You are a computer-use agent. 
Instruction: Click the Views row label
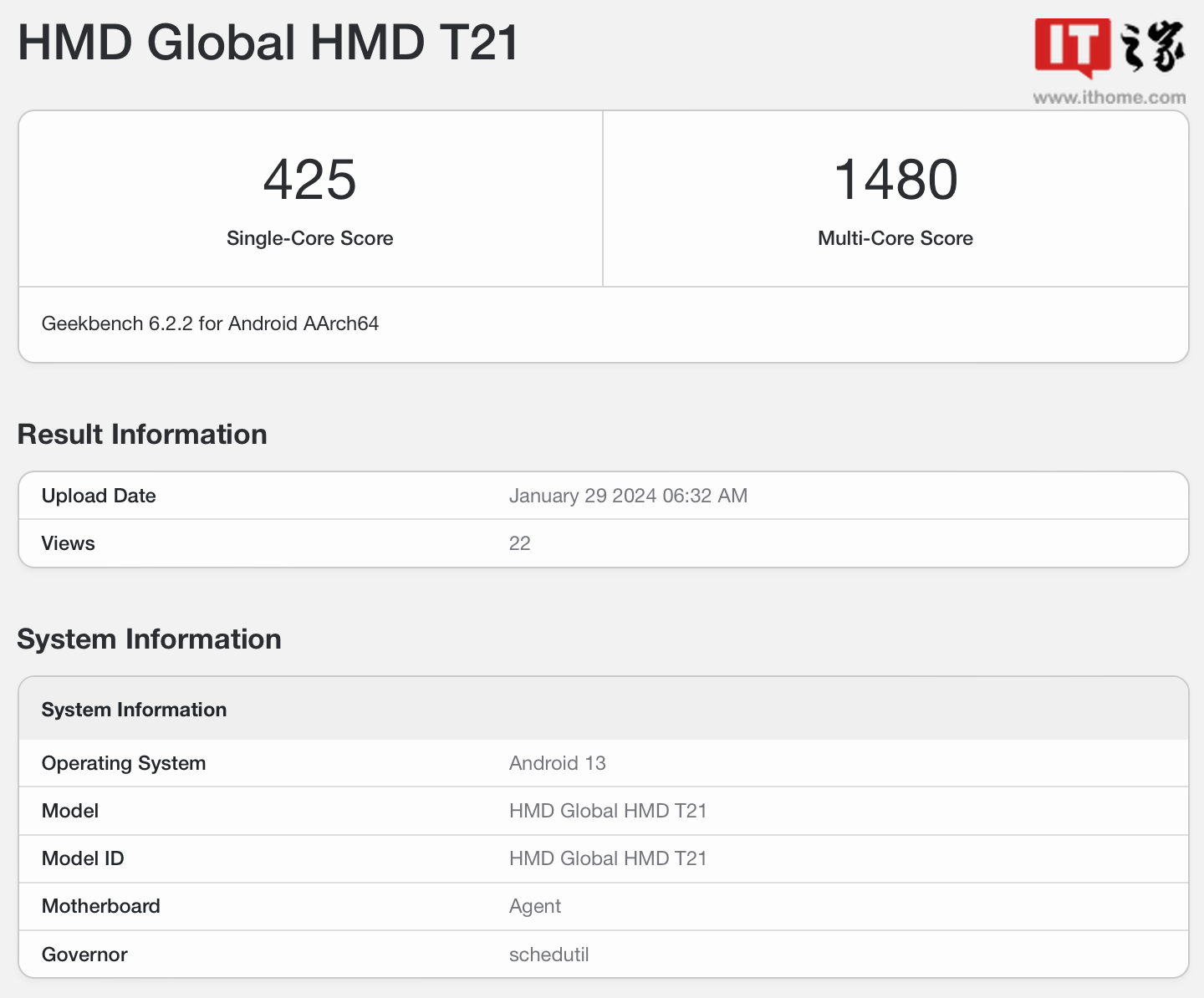pos(69,543)
